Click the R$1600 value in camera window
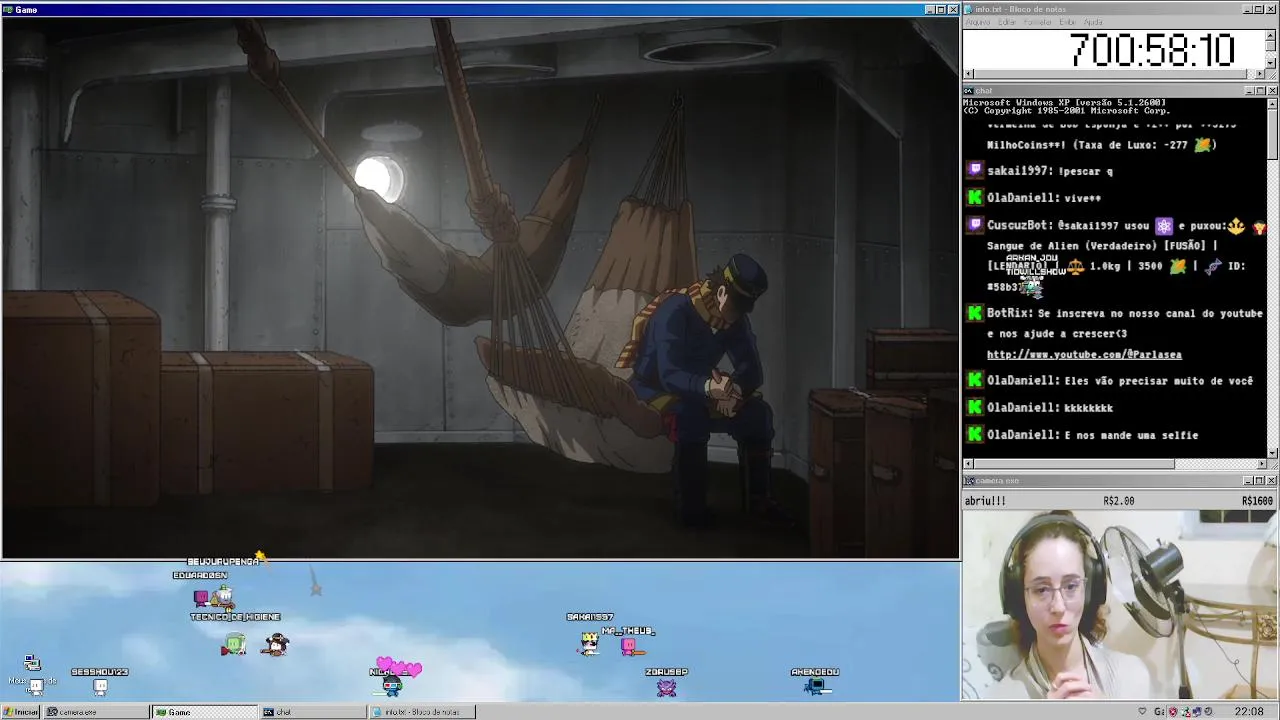This screenshot has height=720, width=1280. tap(1257, 501)
